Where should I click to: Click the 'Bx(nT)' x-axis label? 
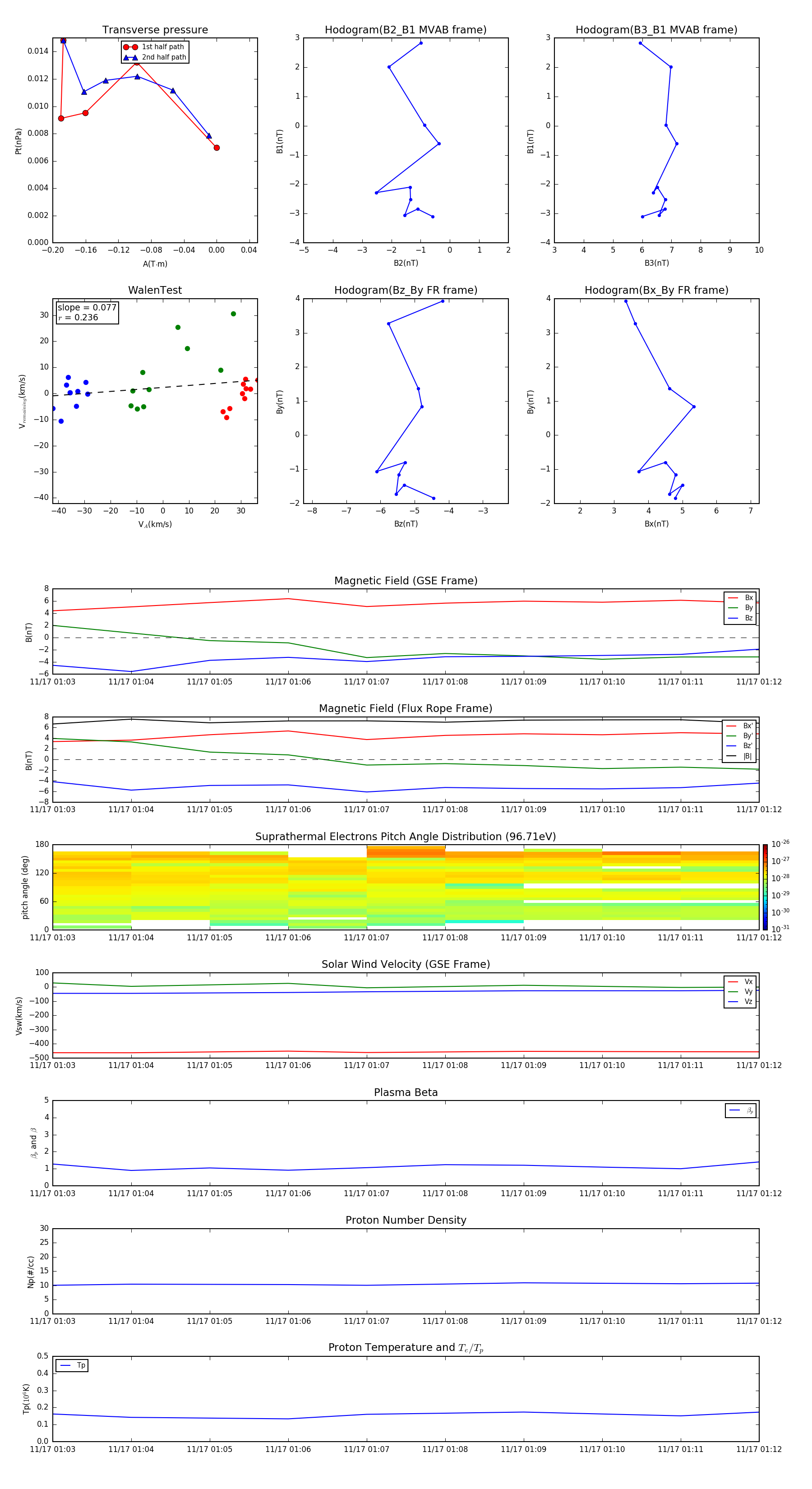click(656, 524)
